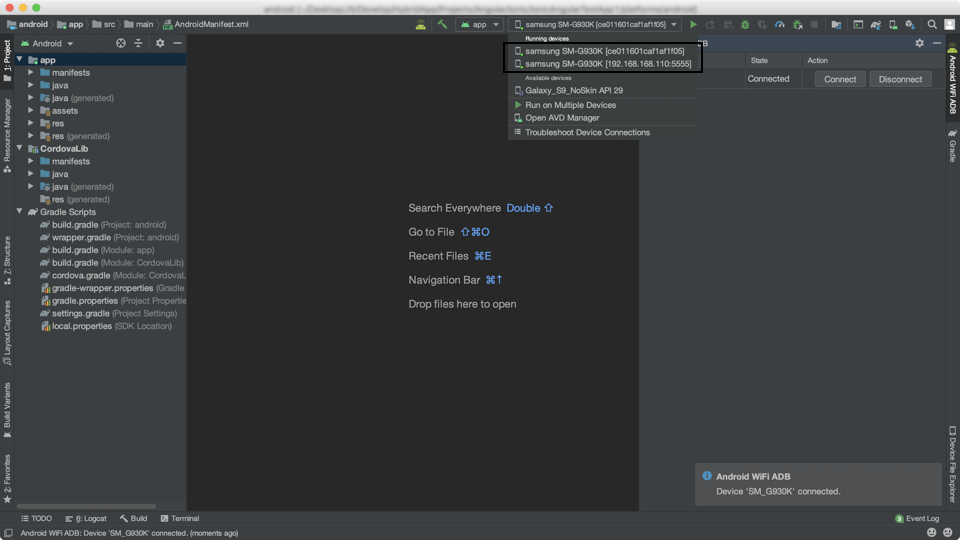Open the device selector dropdown

(595, 24)
